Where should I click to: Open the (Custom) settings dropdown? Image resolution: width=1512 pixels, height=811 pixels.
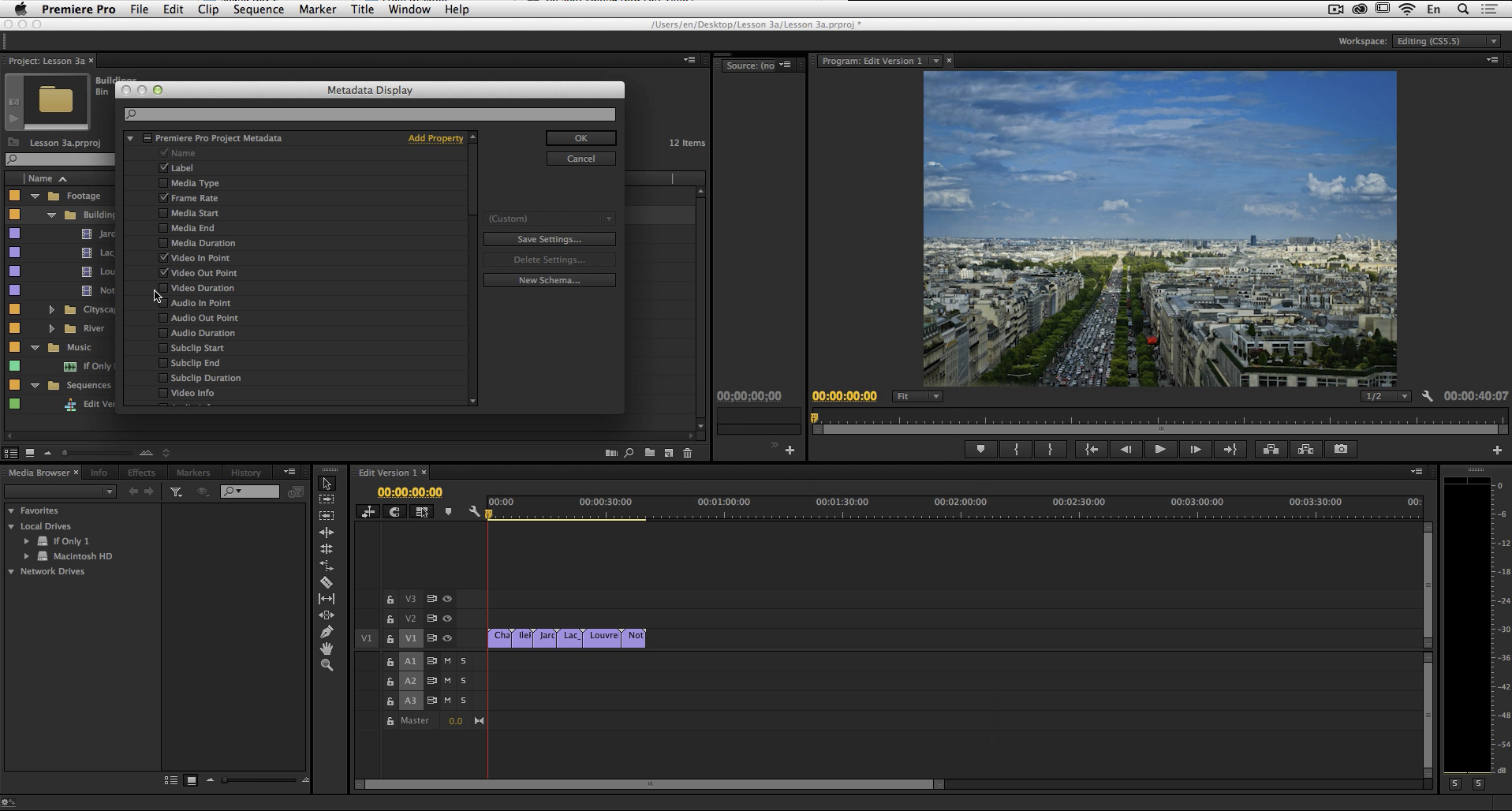coord(550,219)
